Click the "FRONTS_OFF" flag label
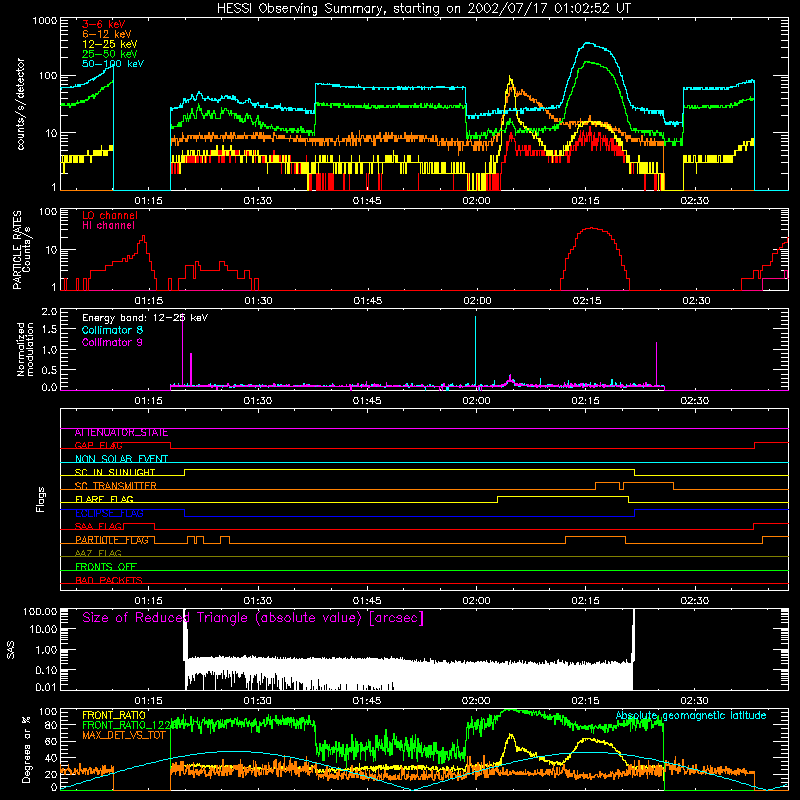 [x=106, y=567]
